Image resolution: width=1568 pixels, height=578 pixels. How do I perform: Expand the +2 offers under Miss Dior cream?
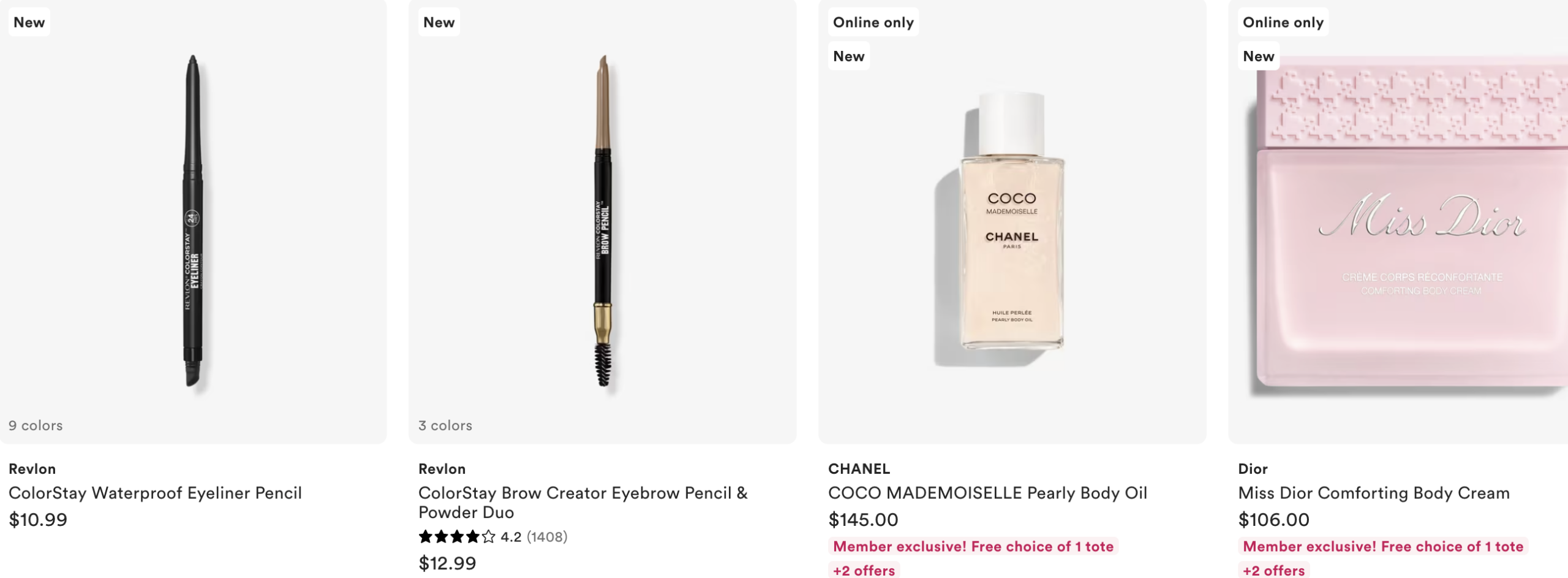1273,570
